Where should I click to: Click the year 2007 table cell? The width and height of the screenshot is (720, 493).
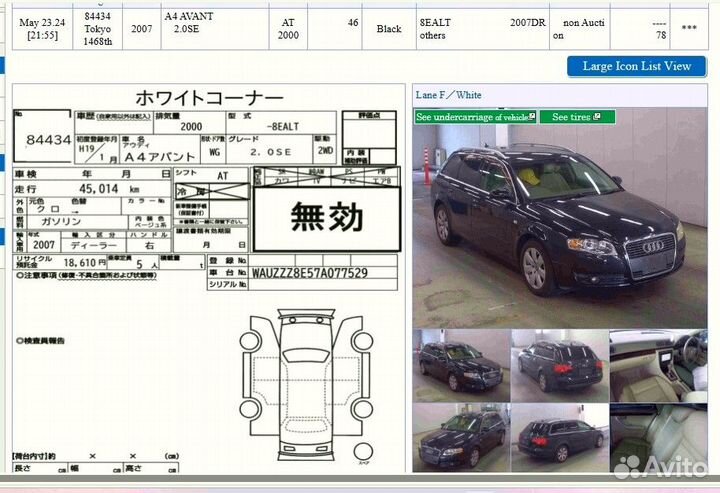[x=142, y=28]
